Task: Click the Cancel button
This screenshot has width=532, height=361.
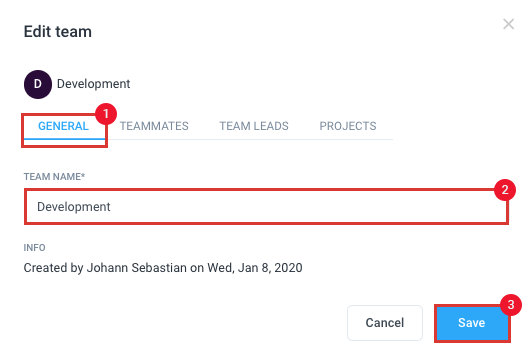Action: click(x=385, y=323)
